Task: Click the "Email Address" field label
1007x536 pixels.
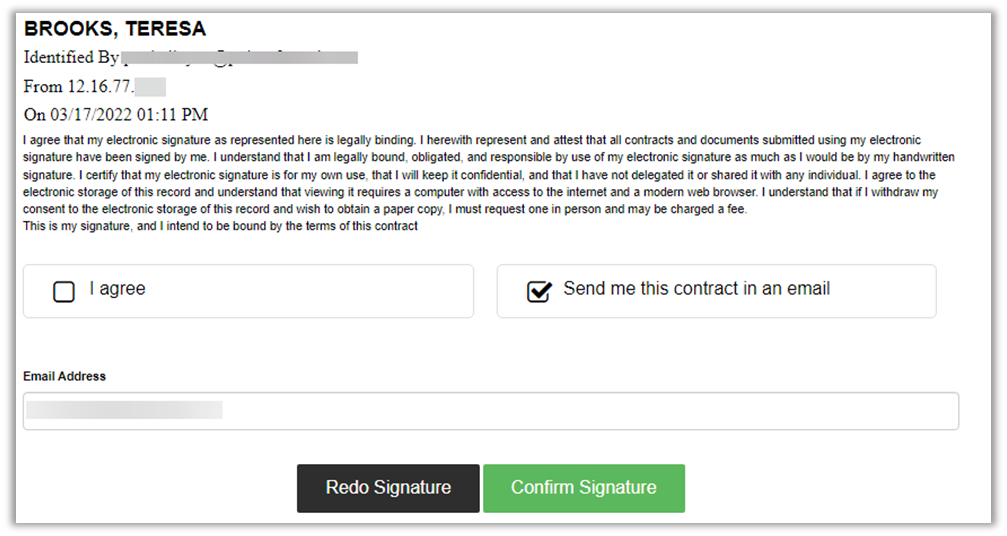Action: 64,377
